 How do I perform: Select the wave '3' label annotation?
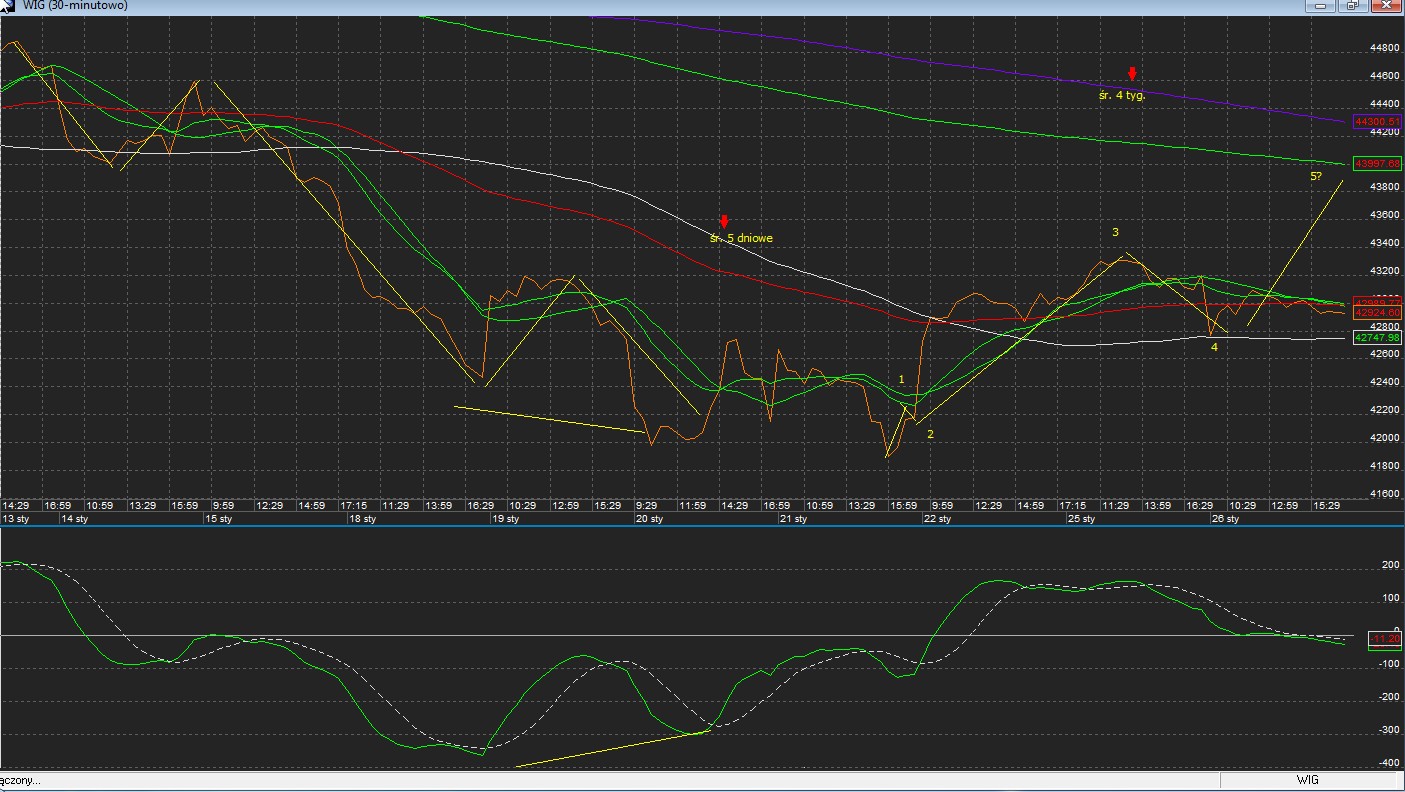tap(1115, 233)
